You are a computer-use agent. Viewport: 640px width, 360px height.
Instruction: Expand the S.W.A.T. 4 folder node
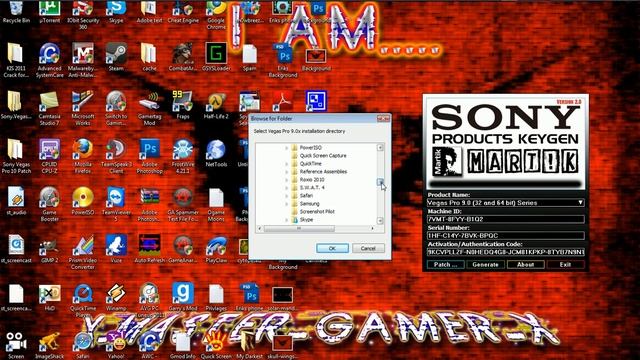point(287,188)
